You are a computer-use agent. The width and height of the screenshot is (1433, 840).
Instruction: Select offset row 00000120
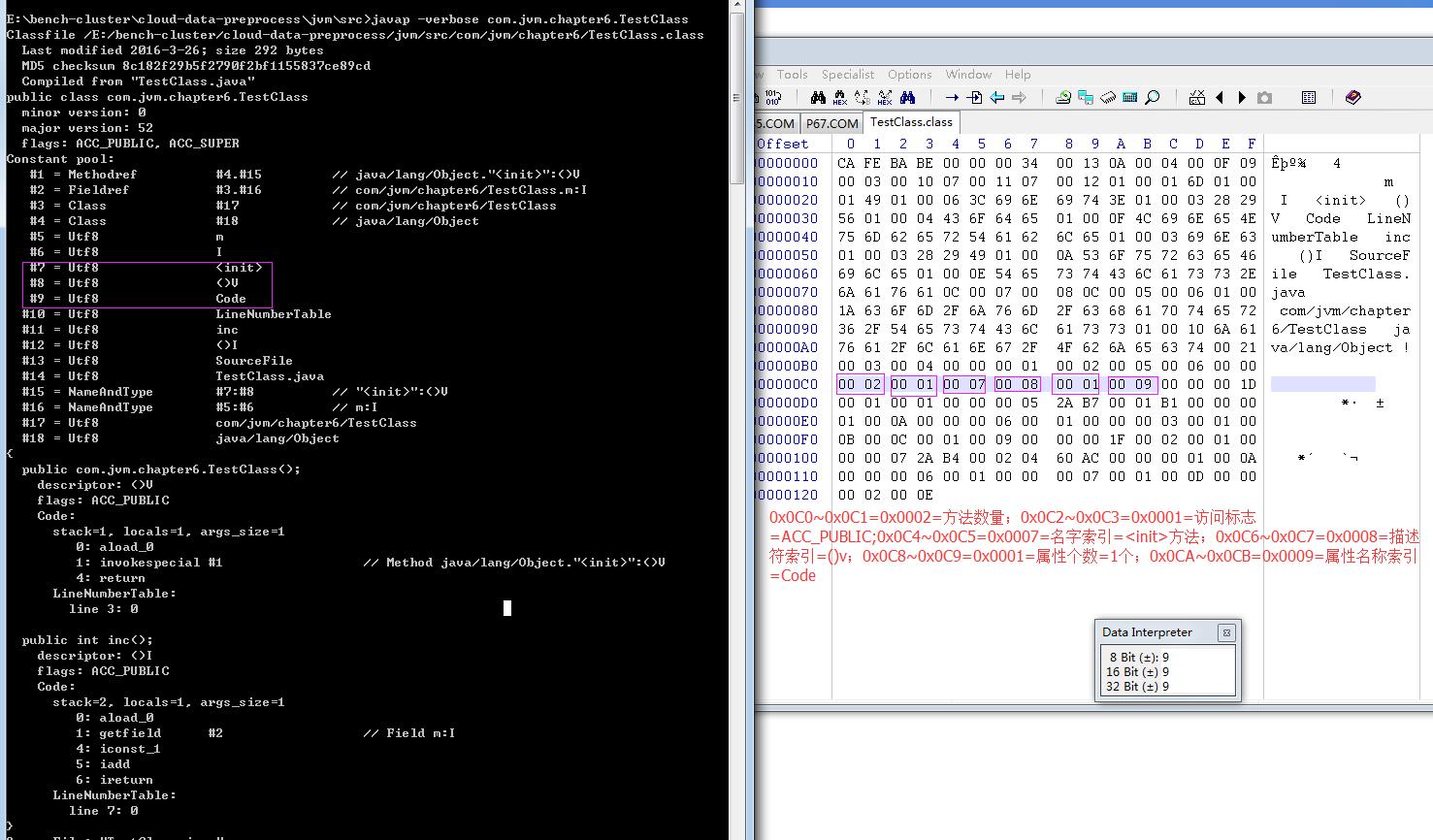(x=788, y=495)
